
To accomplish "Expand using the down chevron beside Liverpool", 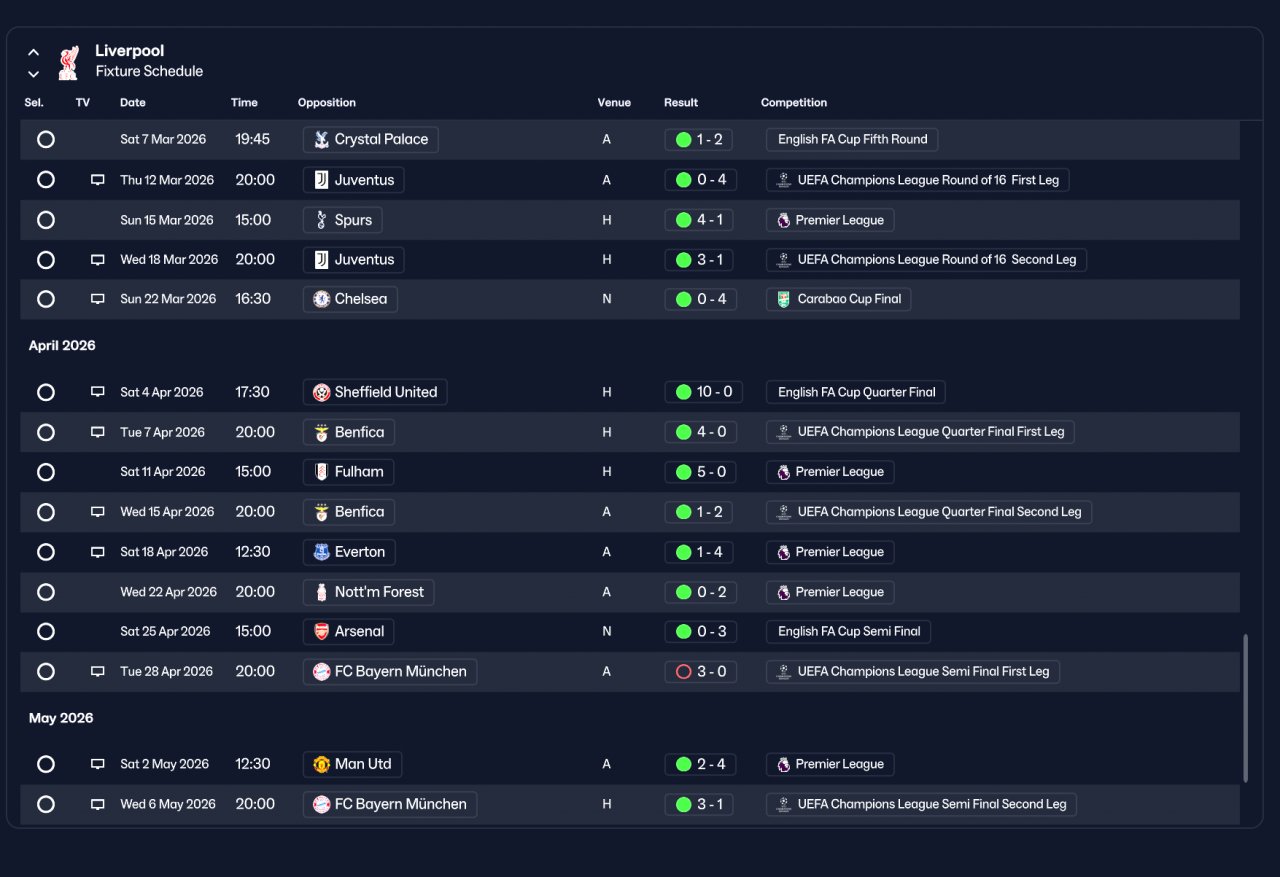I will (x=34, y=74).
